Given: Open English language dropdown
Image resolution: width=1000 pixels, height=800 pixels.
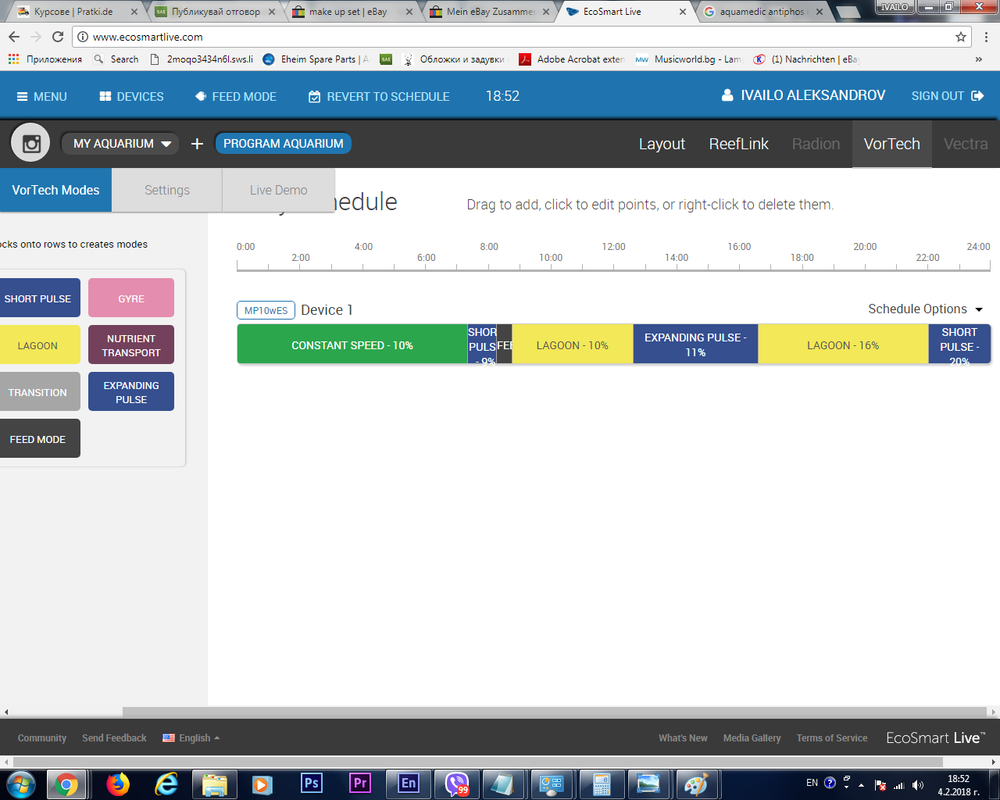Looking at the screenshot, I should point(191,737).
